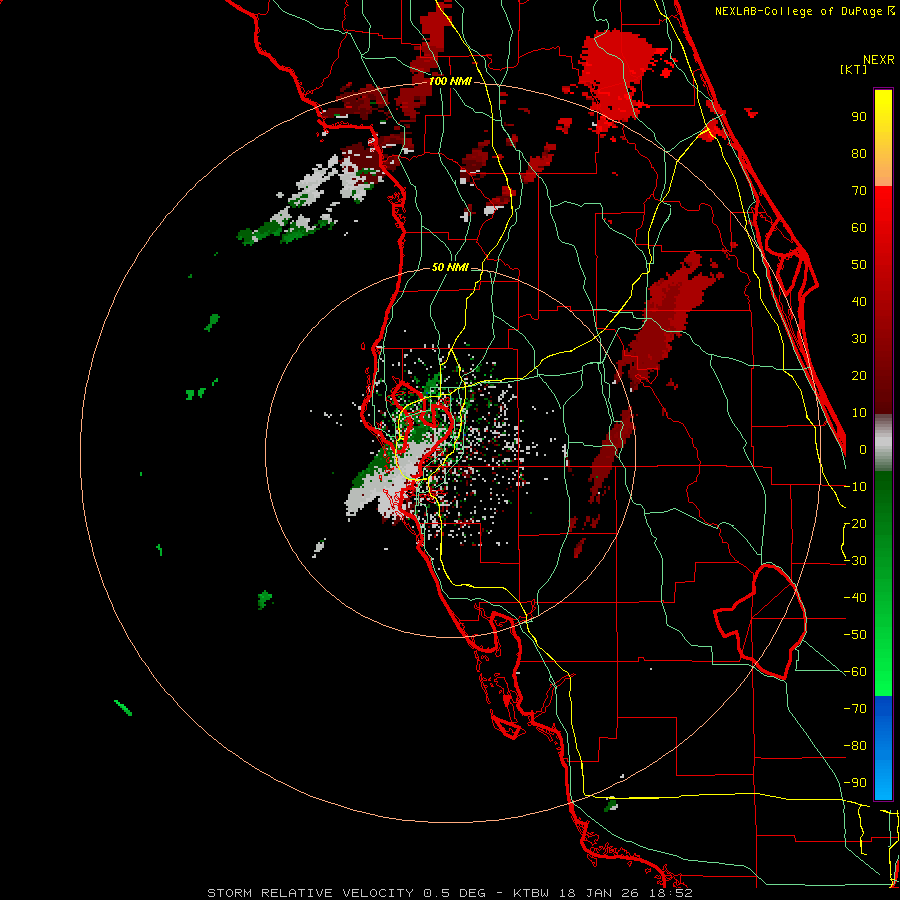
Task: Click the -30 value on the velocity scale
Action: pyautogui.click(x=855, y=561)
